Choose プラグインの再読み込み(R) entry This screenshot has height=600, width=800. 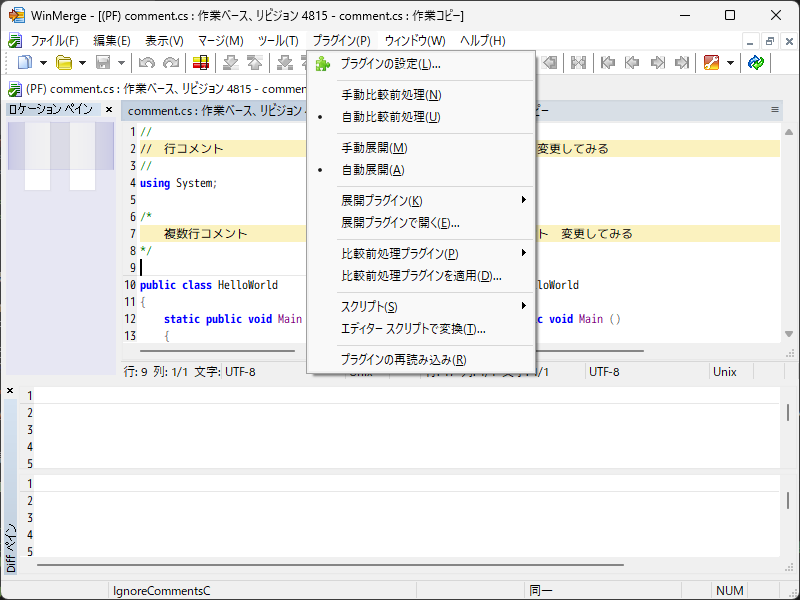[x=421, y=360]
